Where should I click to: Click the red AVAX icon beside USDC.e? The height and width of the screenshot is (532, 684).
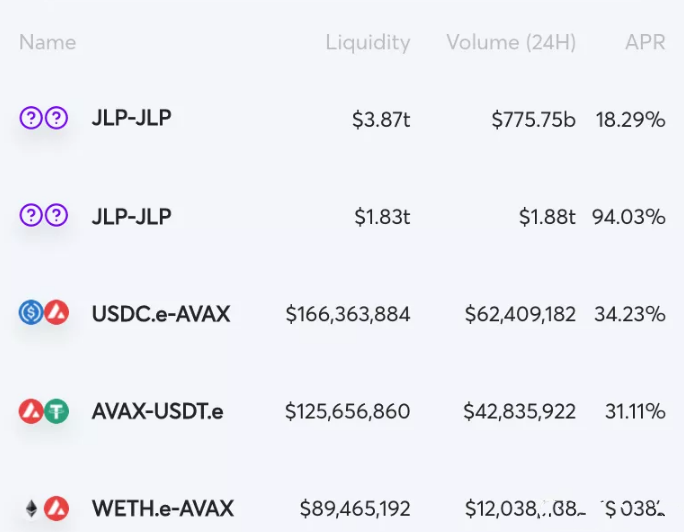56,313
